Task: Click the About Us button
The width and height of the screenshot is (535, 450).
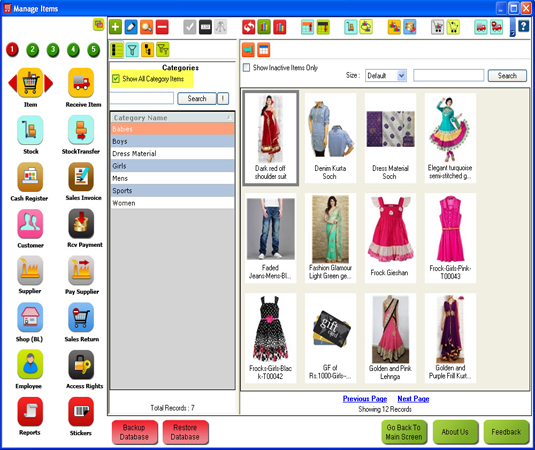Action: [x=455, y=432]
